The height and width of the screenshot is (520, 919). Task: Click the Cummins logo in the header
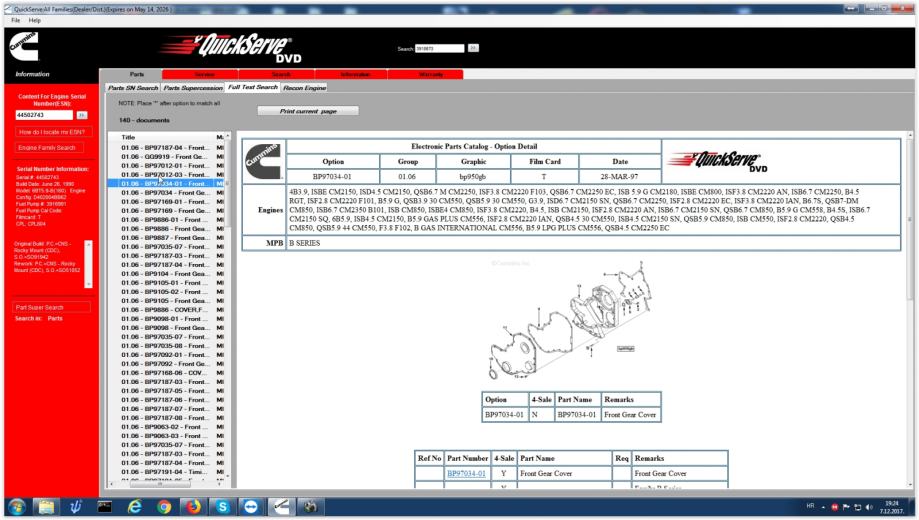click(x=24, y=46)
